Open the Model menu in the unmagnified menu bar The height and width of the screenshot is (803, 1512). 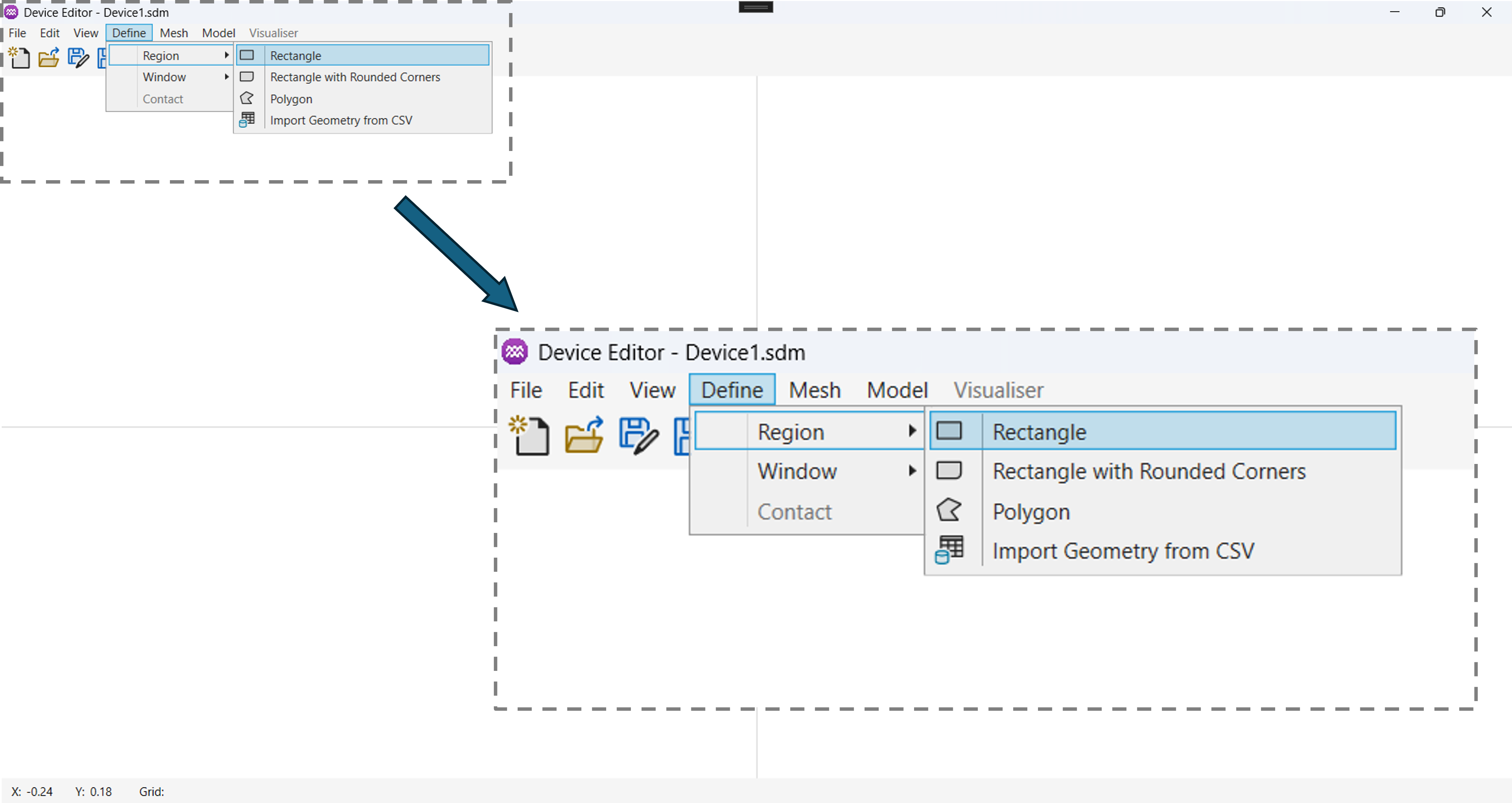[218, 33]
